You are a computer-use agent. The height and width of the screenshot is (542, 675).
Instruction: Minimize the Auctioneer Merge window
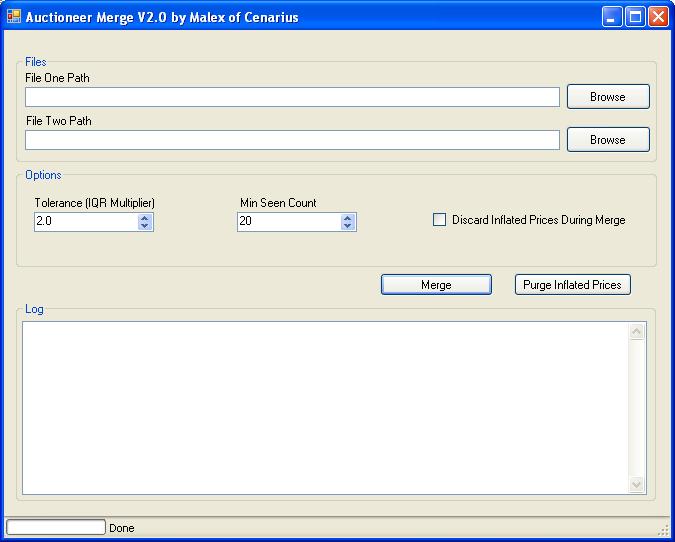611,17
